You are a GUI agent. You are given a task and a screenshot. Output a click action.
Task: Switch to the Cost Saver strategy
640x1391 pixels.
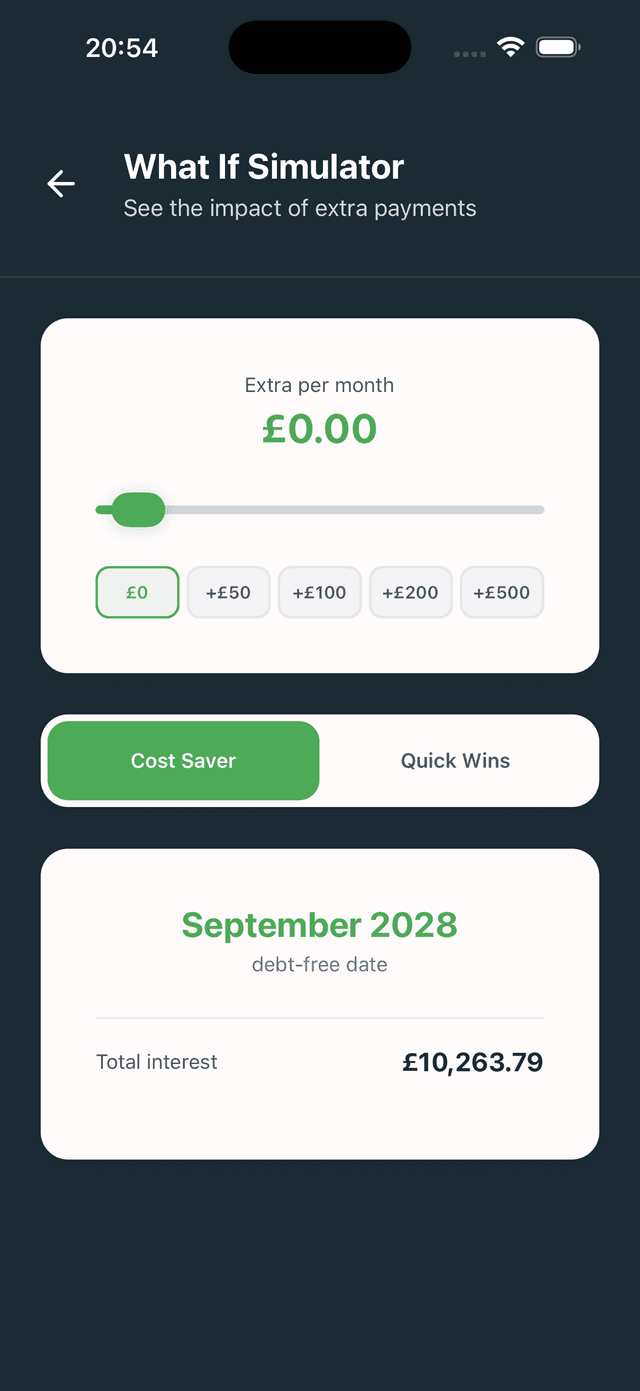click(183, 761)
